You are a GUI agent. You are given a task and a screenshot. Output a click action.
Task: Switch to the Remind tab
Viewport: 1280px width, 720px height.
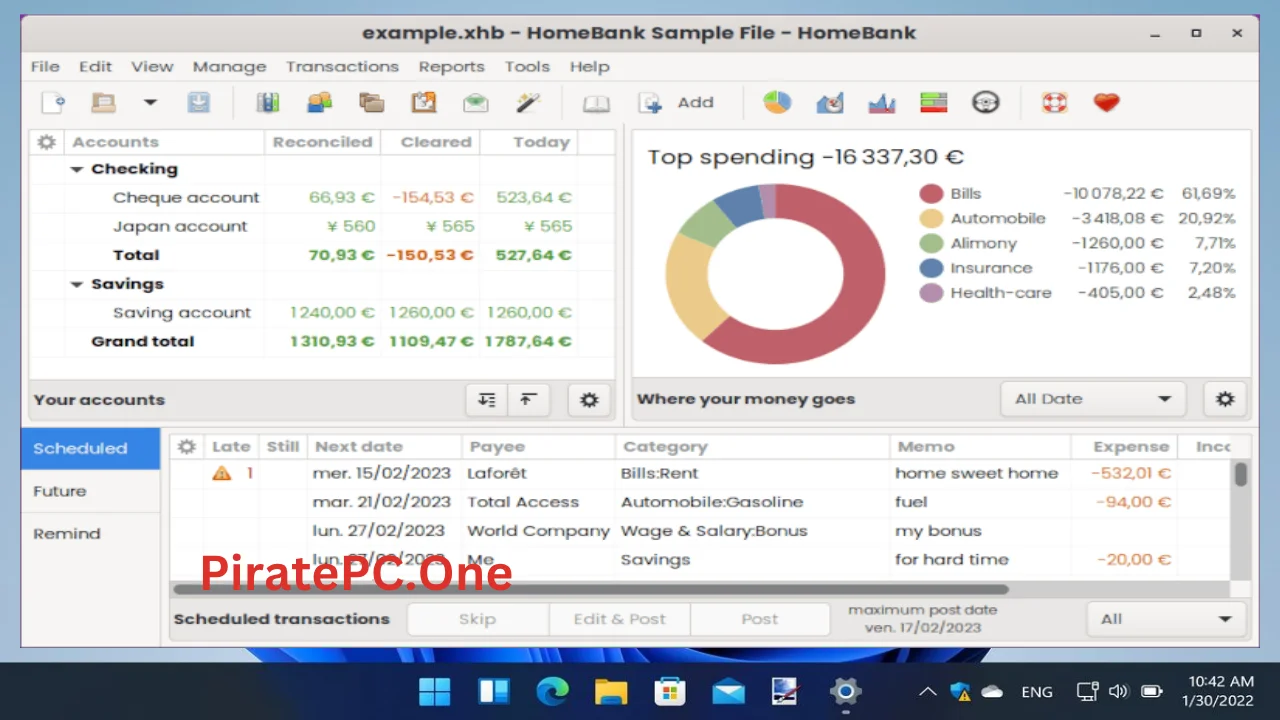(x=90, y=534)
